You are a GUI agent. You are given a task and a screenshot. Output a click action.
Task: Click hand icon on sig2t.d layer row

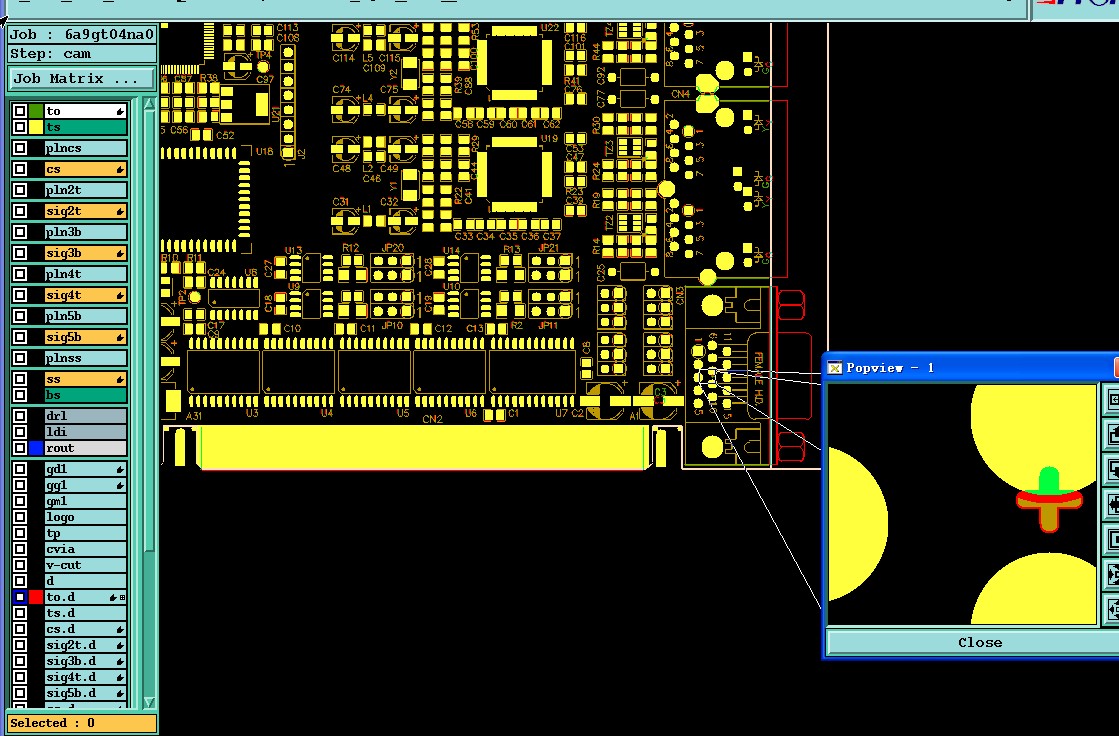point(120,645)
